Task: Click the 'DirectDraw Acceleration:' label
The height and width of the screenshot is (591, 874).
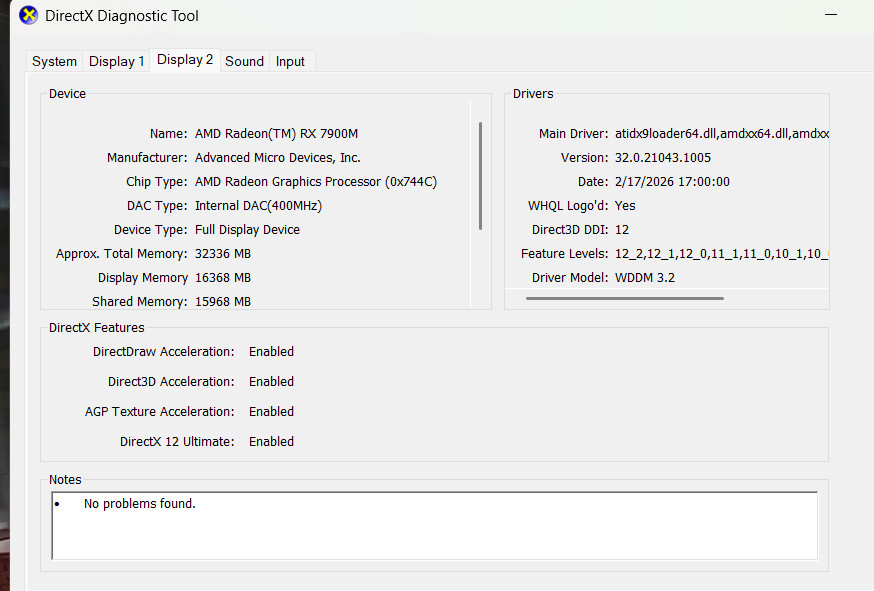Action: point(164,352)
